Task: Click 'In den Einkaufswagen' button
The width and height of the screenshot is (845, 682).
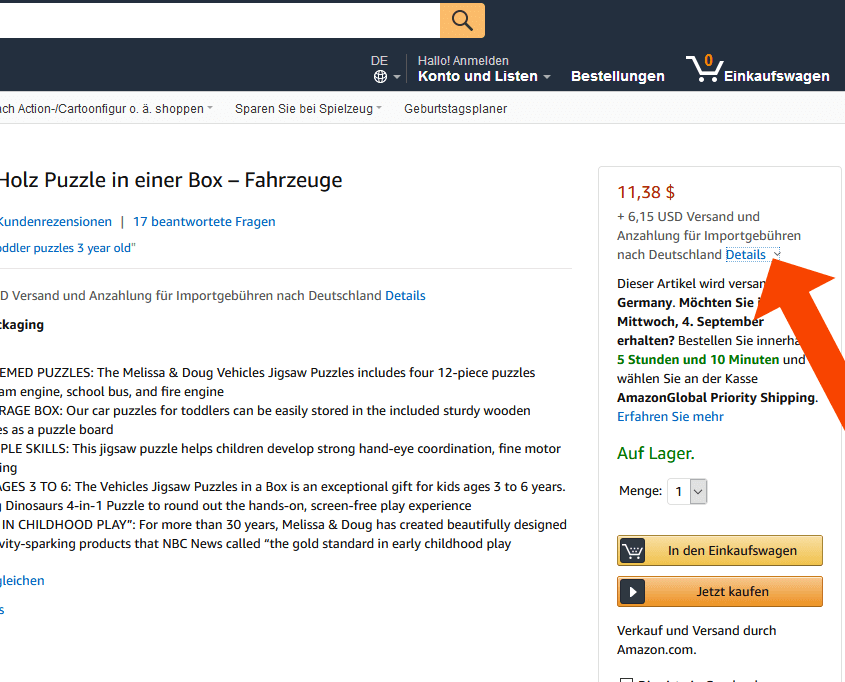Action: click(x=732, y=551)
